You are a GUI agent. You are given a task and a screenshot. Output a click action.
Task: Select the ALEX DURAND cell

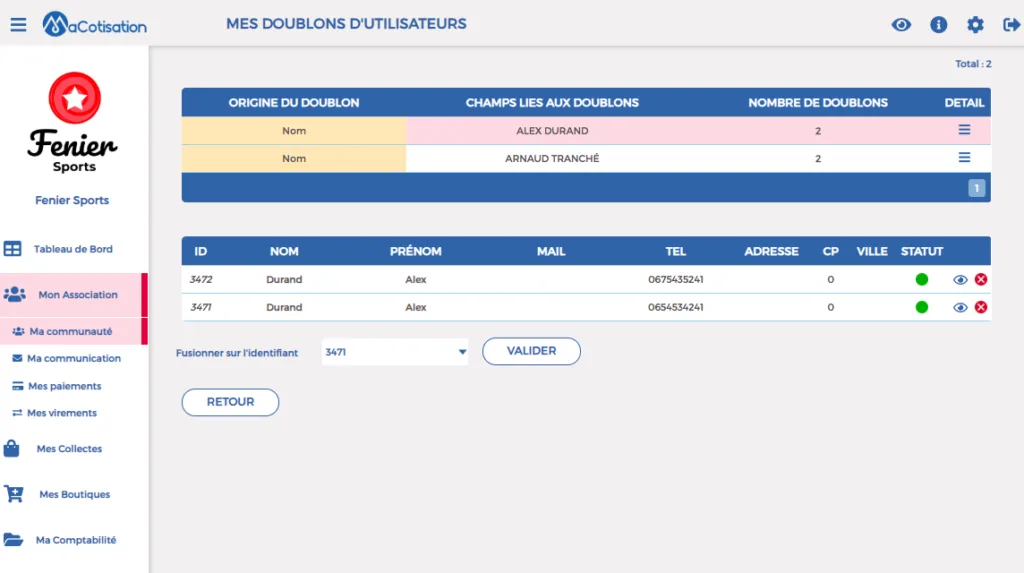click(552, 131)
